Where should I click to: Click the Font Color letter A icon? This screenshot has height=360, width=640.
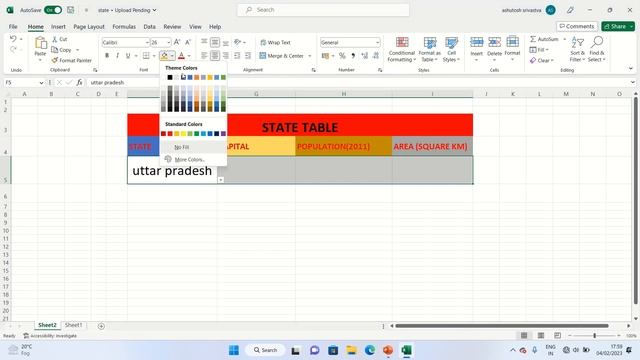(182, 56)
